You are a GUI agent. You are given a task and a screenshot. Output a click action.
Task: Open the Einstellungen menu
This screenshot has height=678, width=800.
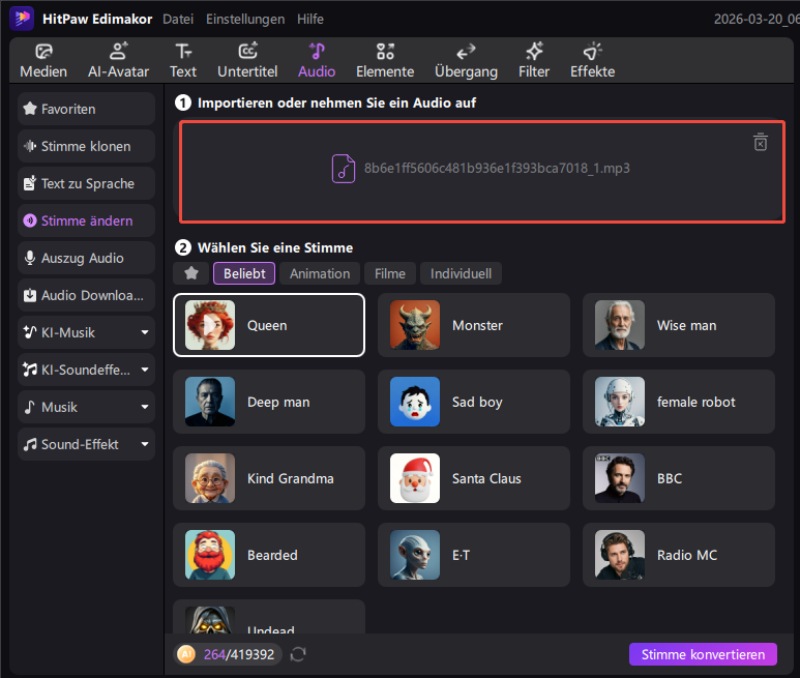(x=245, y=19)
